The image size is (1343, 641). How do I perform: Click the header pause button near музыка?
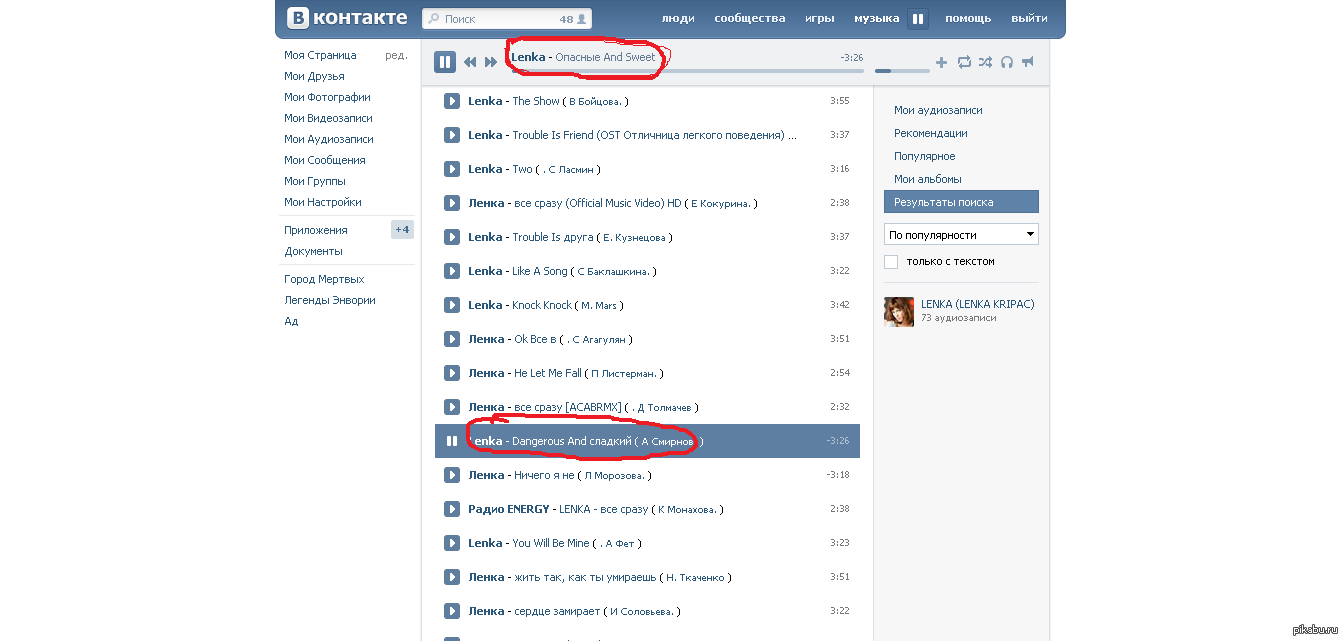[x=918, y=18]
